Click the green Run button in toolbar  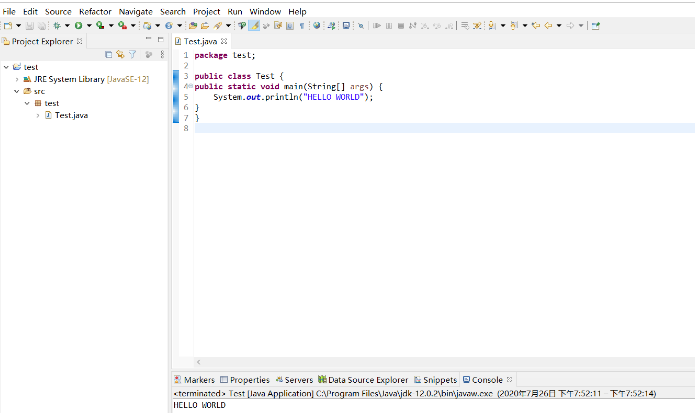[78, 26]
